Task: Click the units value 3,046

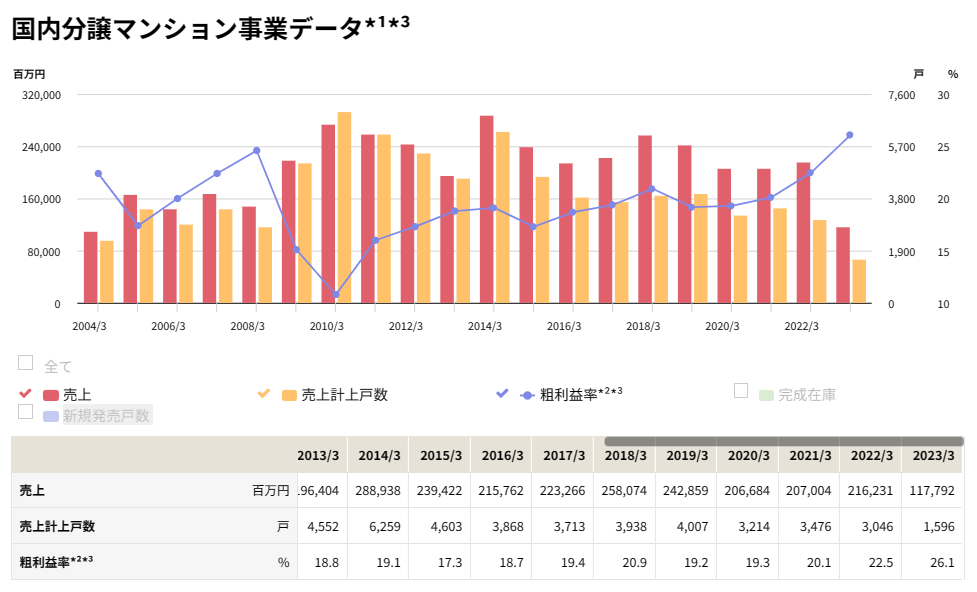Action: coord(877,527)
